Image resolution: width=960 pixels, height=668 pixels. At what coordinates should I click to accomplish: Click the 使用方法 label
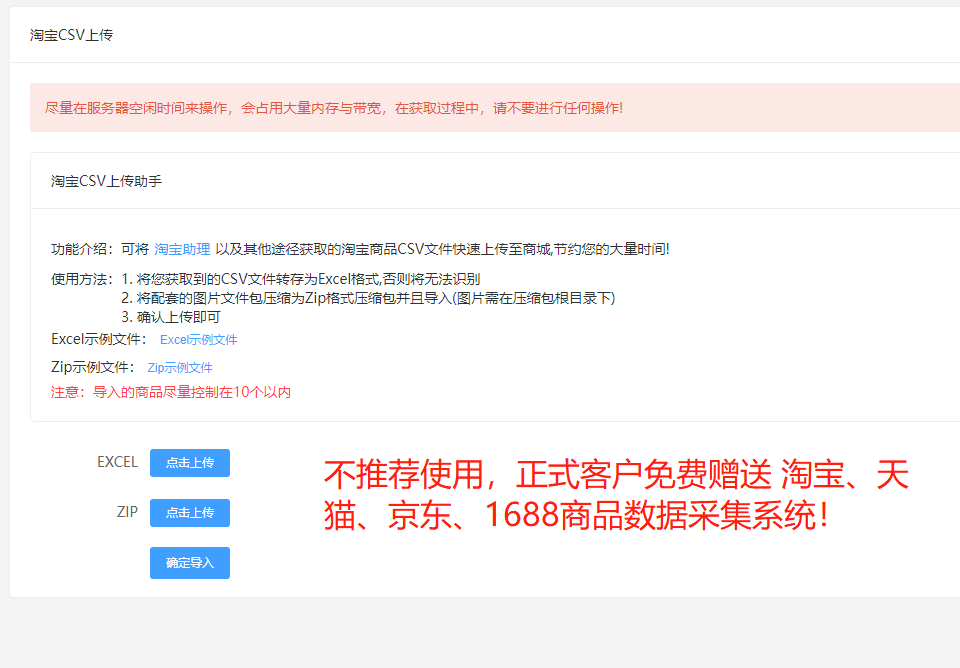[x=82, y=279]
